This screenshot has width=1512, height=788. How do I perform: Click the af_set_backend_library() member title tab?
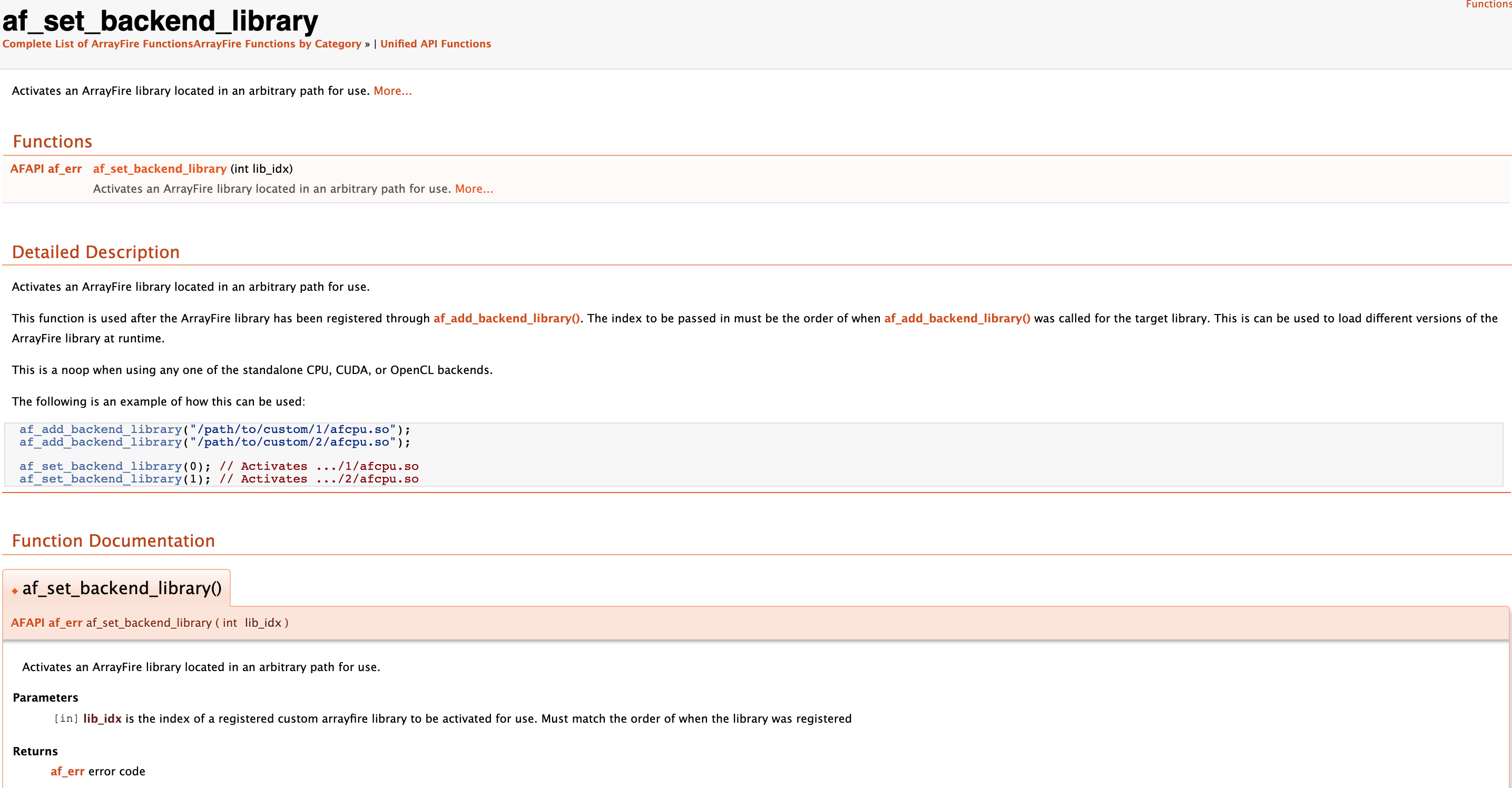pyautogui.click(x=122, y=588)
